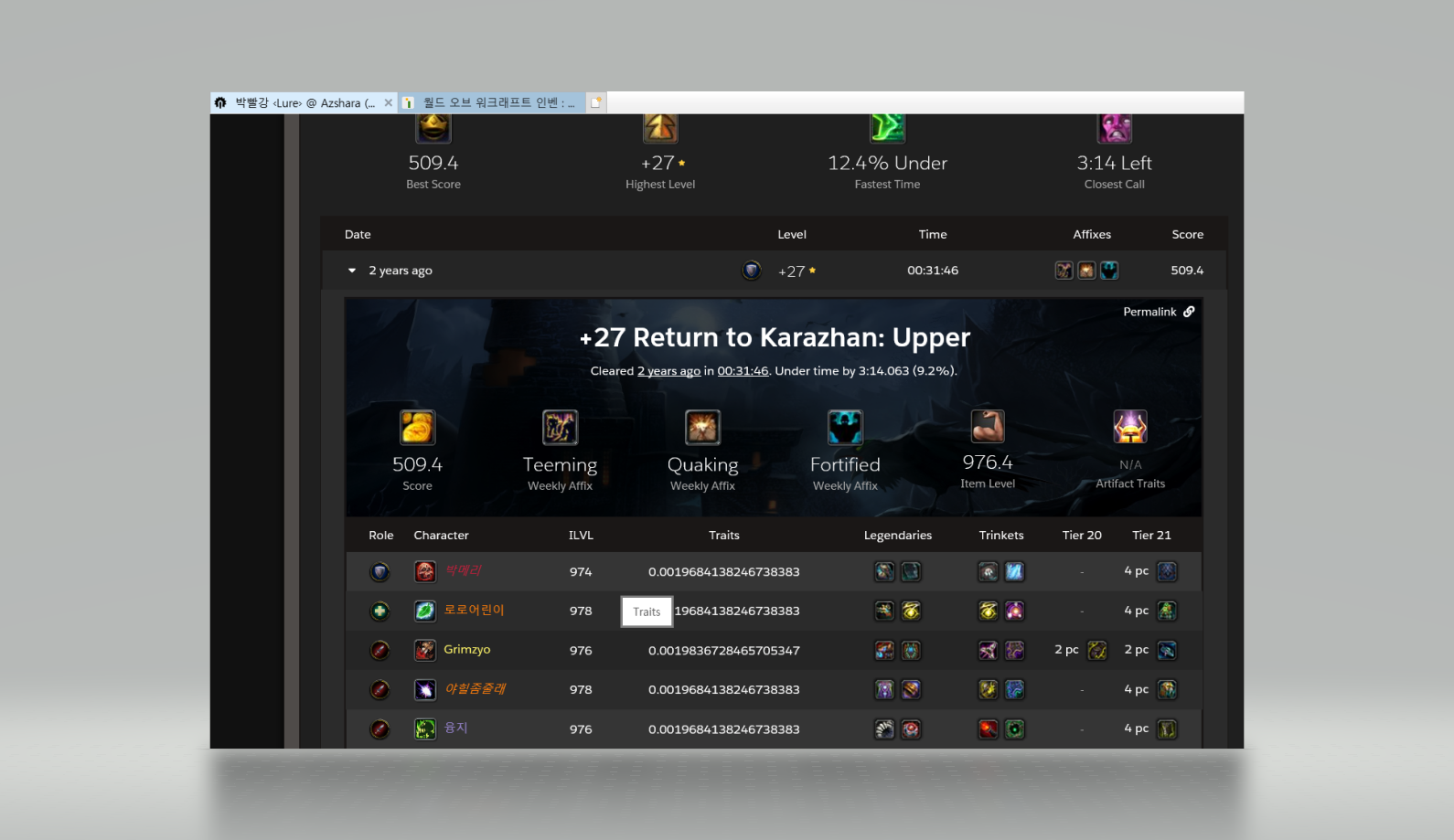Click the +27 level in the run row
1454x840 pixels.
[x=792, y=271]
